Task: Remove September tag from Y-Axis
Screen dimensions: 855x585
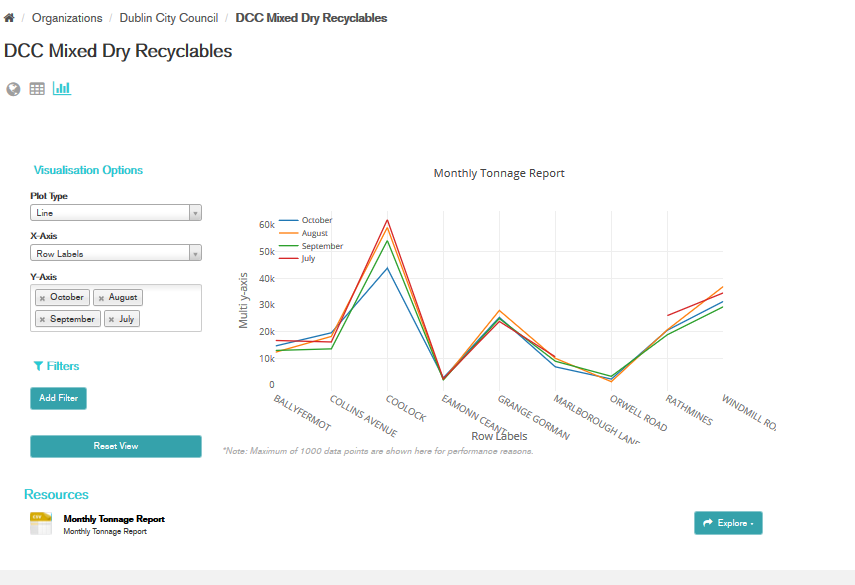Action: tap(43, 320)
